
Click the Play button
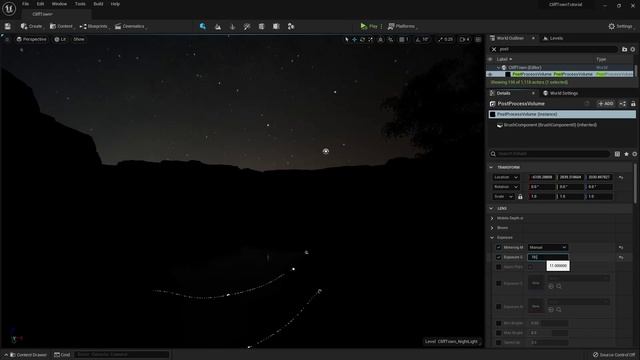pyautogui.click(x=369, y=27)
